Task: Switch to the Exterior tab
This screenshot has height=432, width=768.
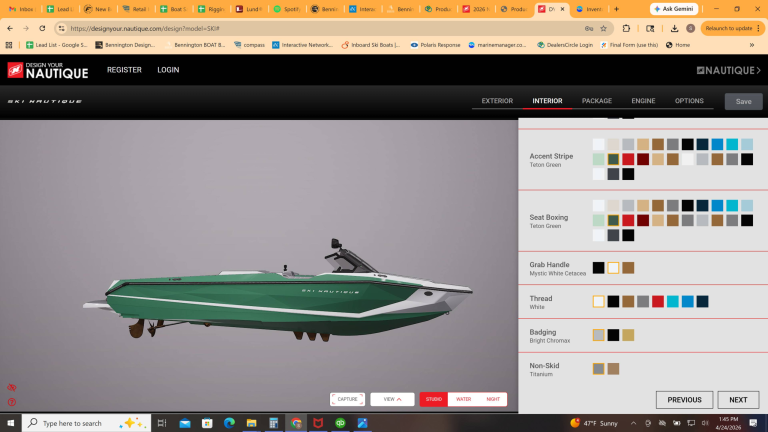Action: pyautogui.click(x=497, y=101)
